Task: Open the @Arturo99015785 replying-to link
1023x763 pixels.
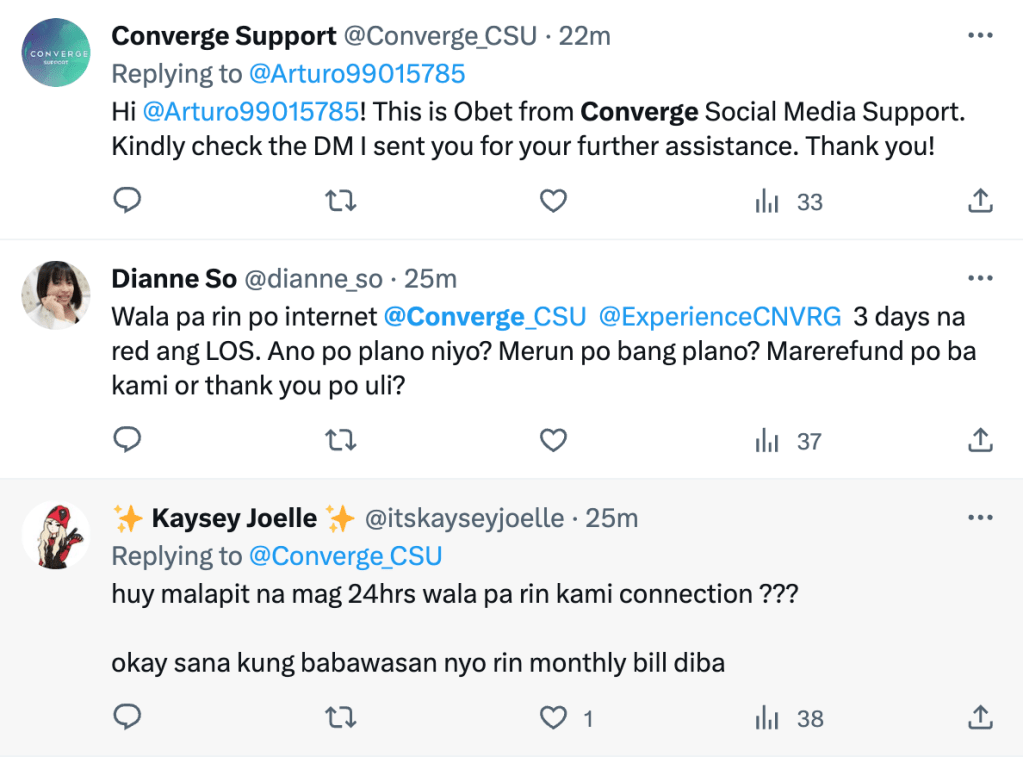Action: pos(357,74)
